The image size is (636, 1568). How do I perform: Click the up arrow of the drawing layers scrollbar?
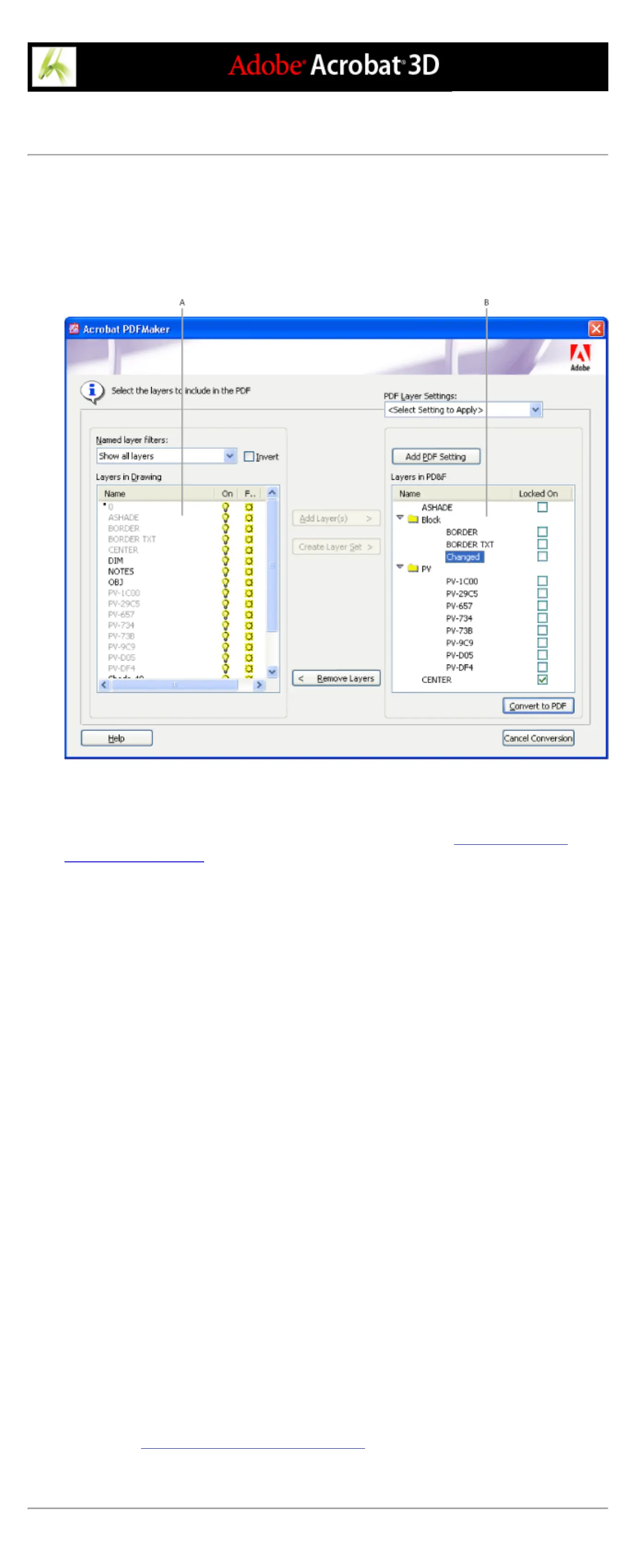272,493
